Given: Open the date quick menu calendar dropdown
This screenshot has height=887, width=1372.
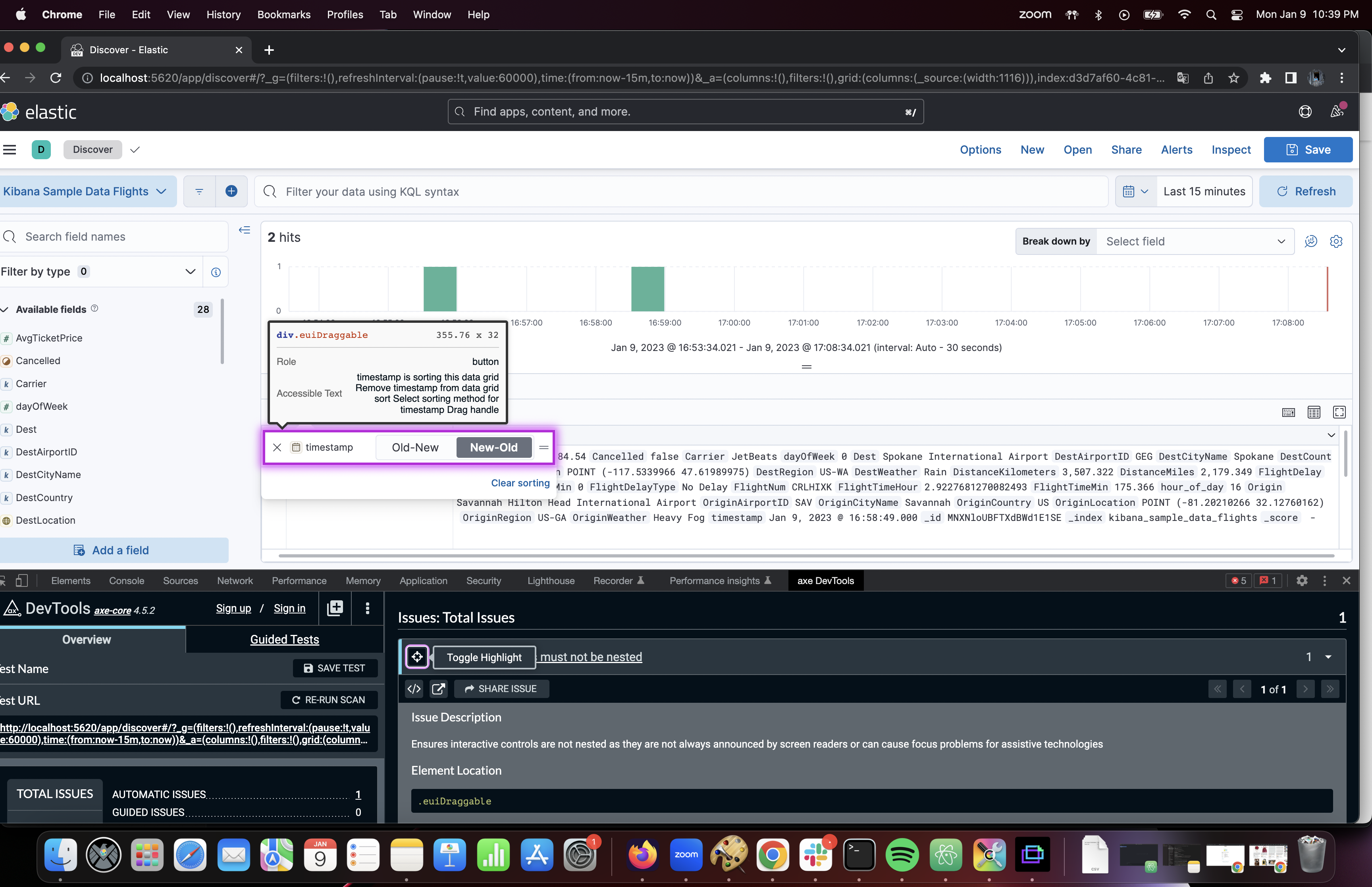Looking at the screenshot, I should tap(1135, 191).
